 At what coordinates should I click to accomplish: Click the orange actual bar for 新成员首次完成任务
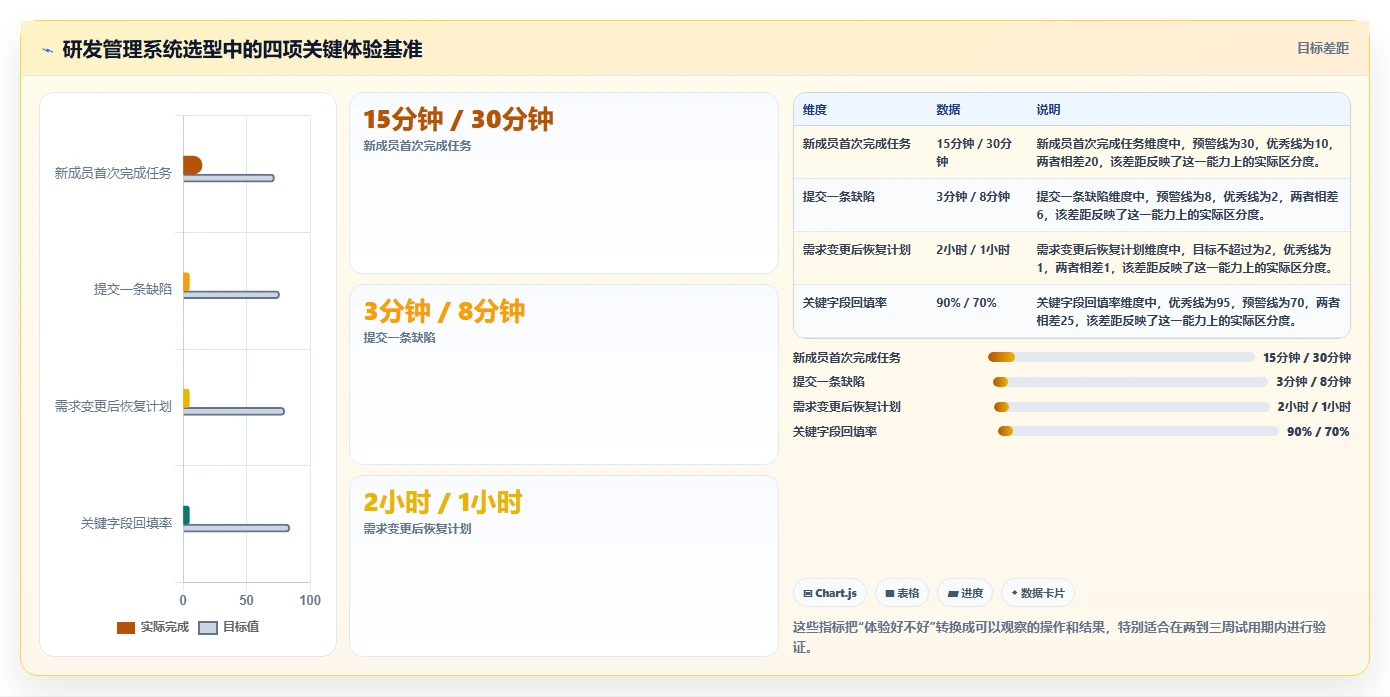click(x=192, y=165)
